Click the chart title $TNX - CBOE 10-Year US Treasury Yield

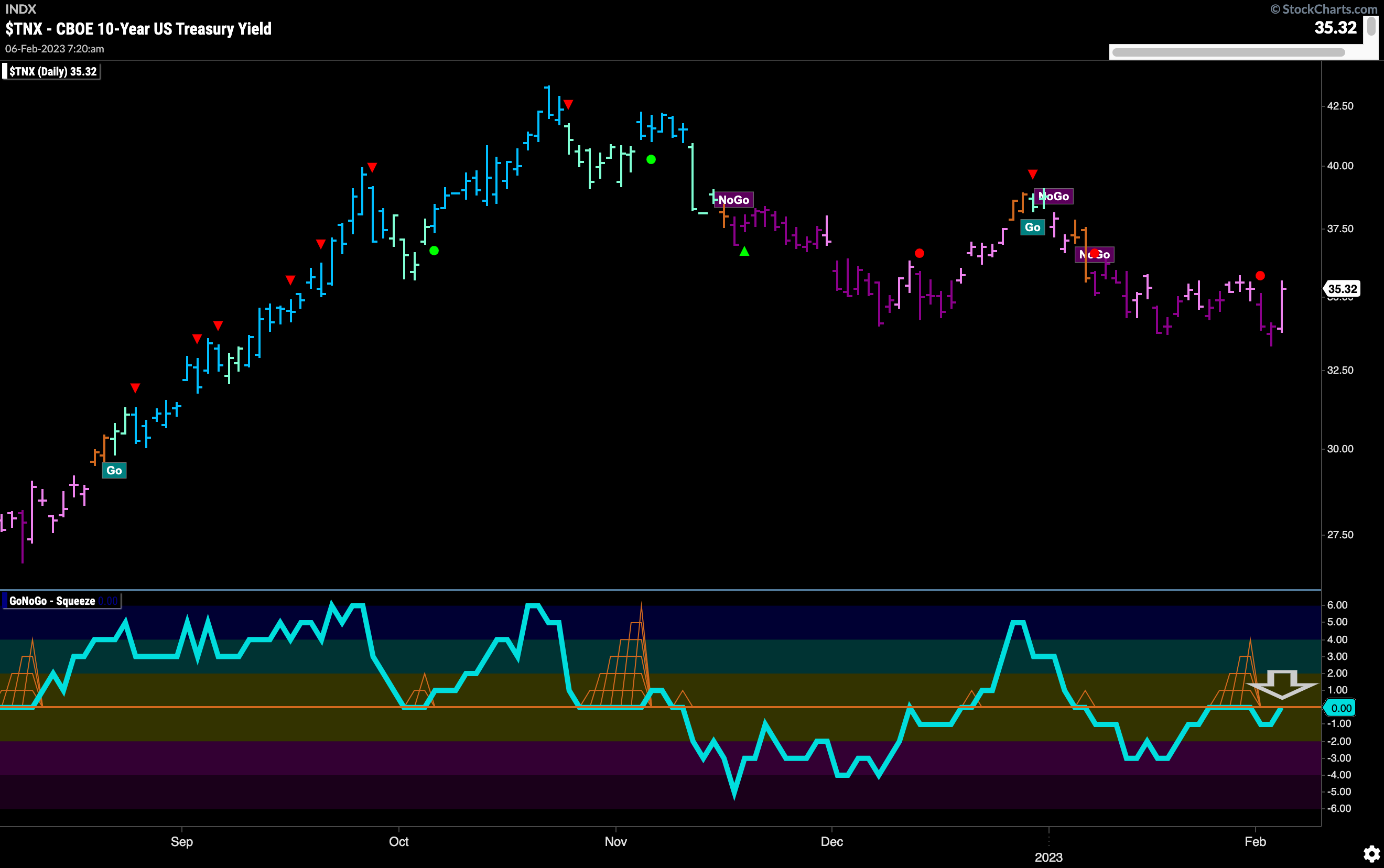point(138,29)
